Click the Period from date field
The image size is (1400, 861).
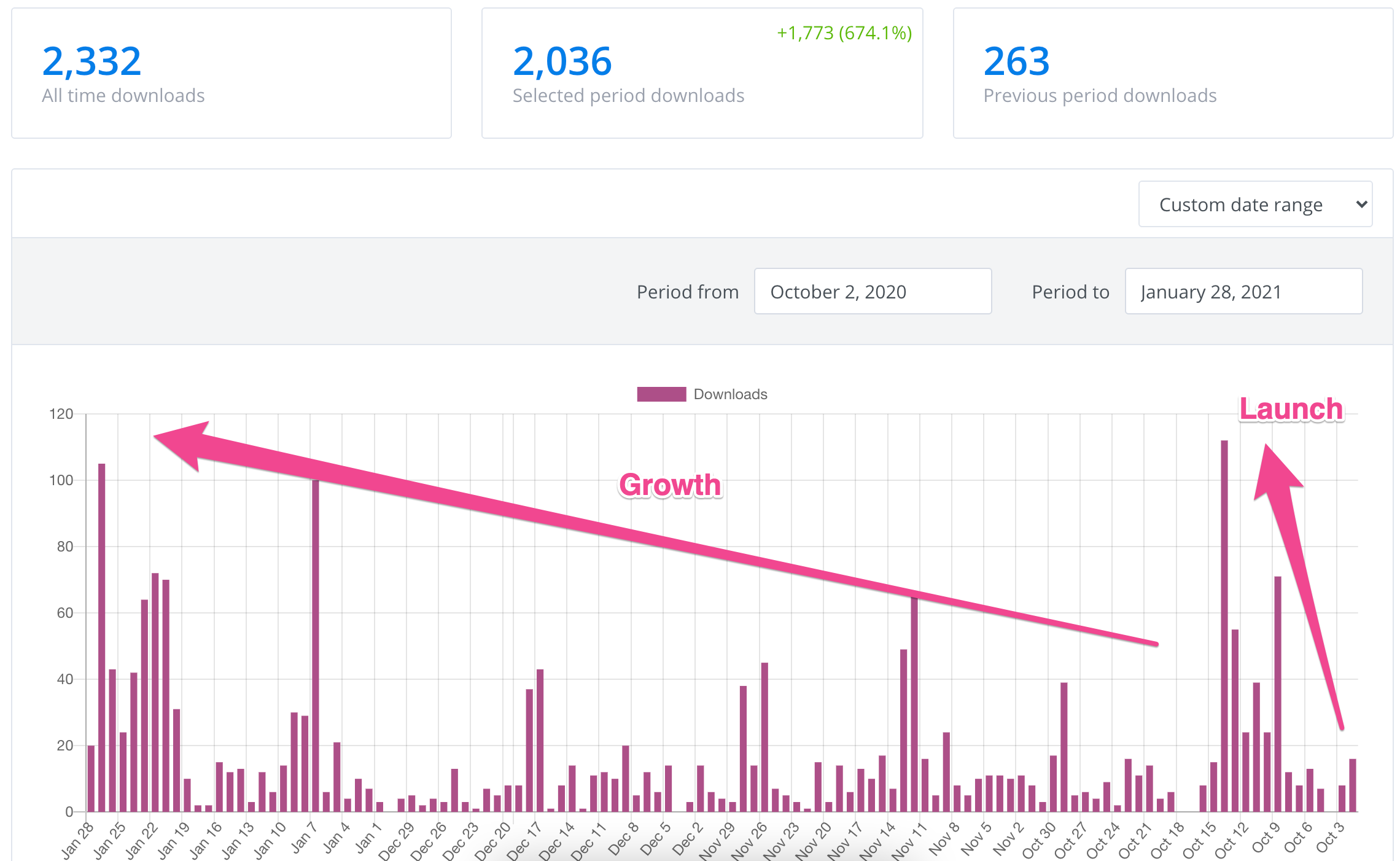click(x=873, y=292)
